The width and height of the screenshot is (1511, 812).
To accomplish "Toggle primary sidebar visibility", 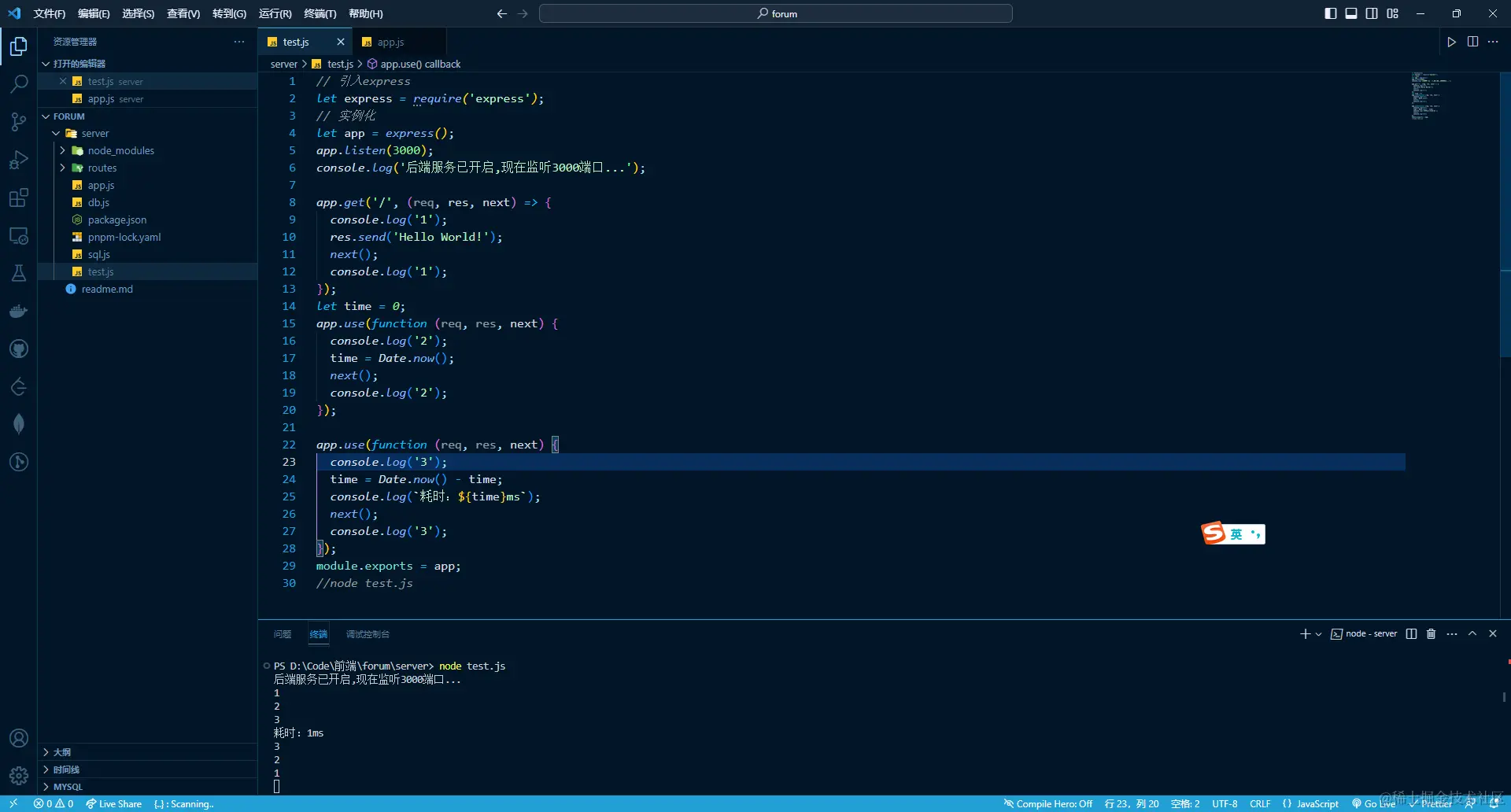I will pos(1331,13).
